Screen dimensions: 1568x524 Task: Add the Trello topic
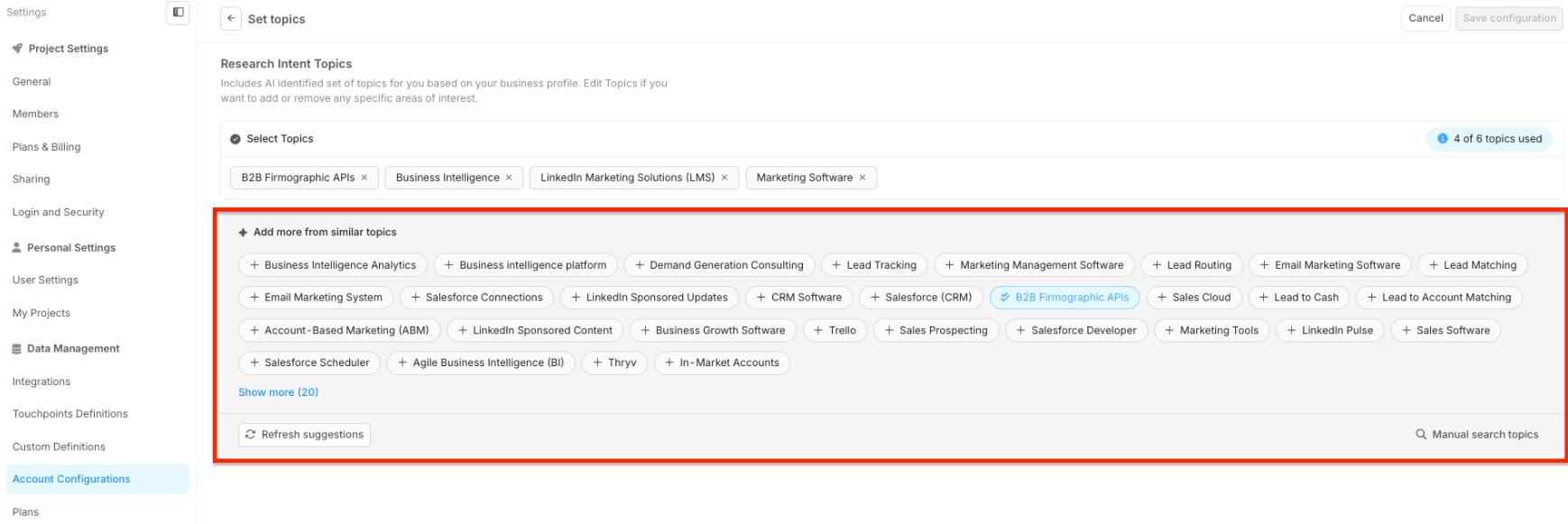(835, 330)
